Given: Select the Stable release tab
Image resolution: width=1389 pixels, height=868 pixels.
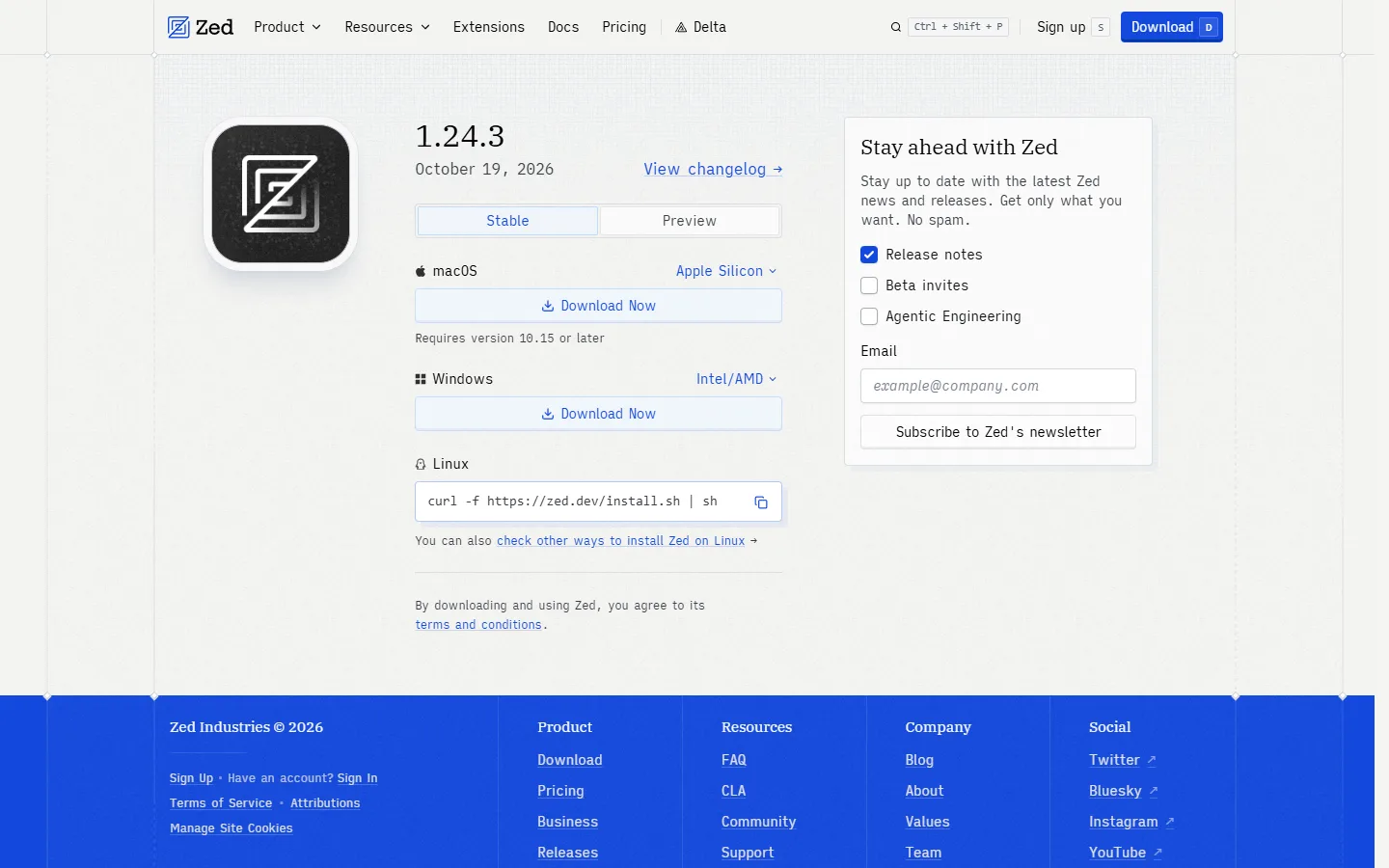Looking at the screenshot, I should click(x=507, y=221).
